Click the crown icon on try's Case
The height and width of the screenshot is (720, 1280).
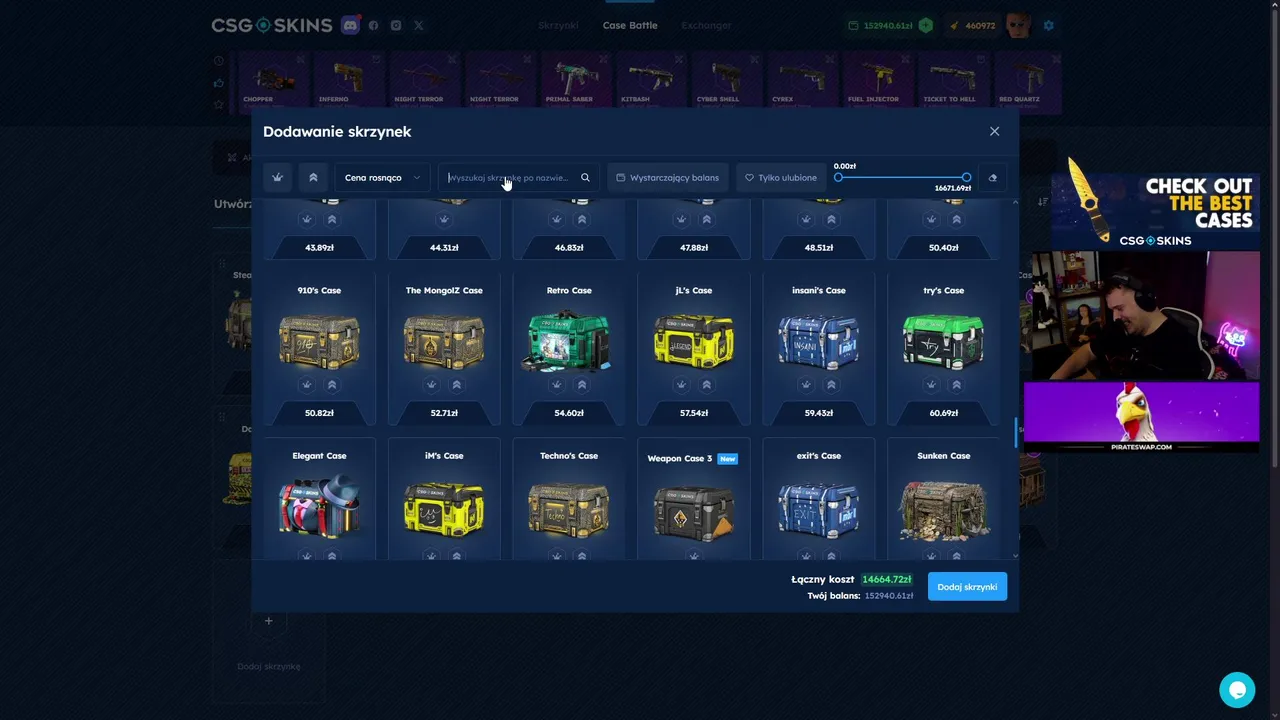932,385
